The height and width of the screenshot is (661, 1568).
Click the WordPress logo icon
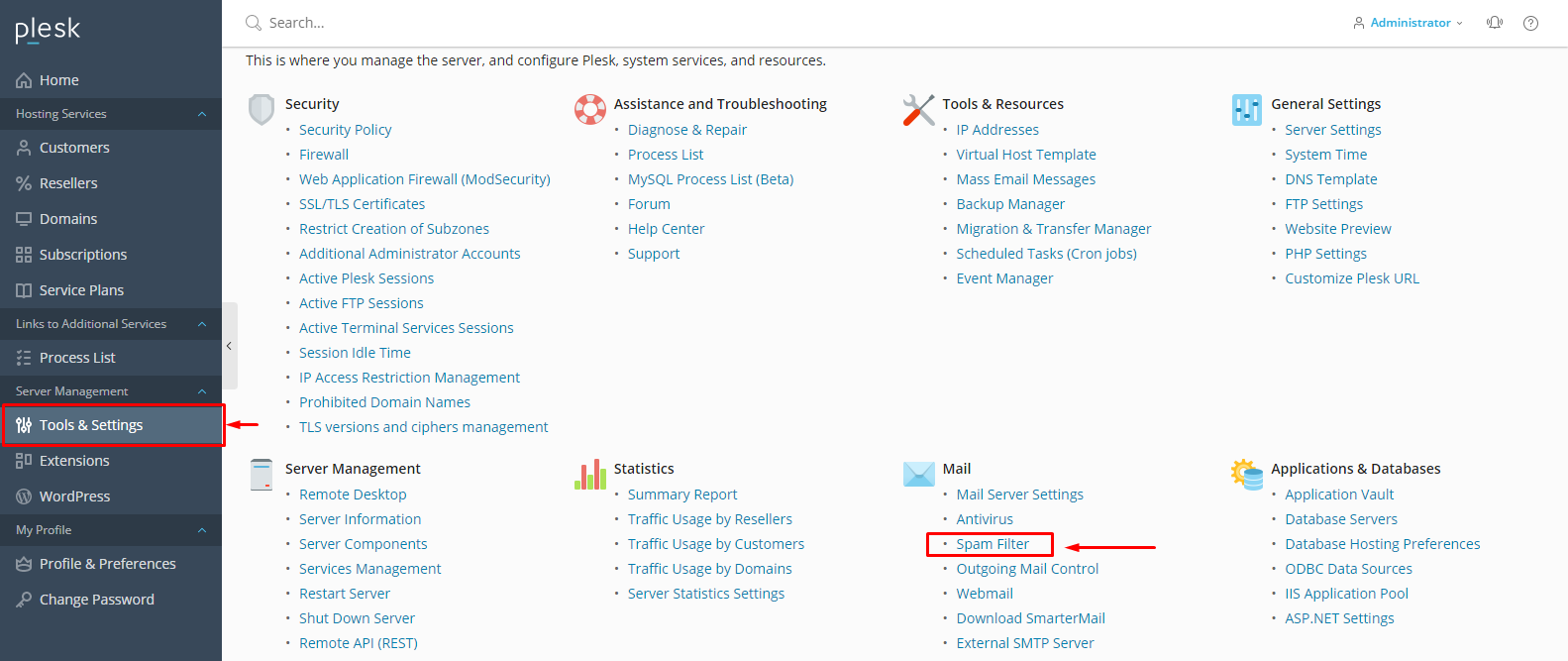(24, 496)
